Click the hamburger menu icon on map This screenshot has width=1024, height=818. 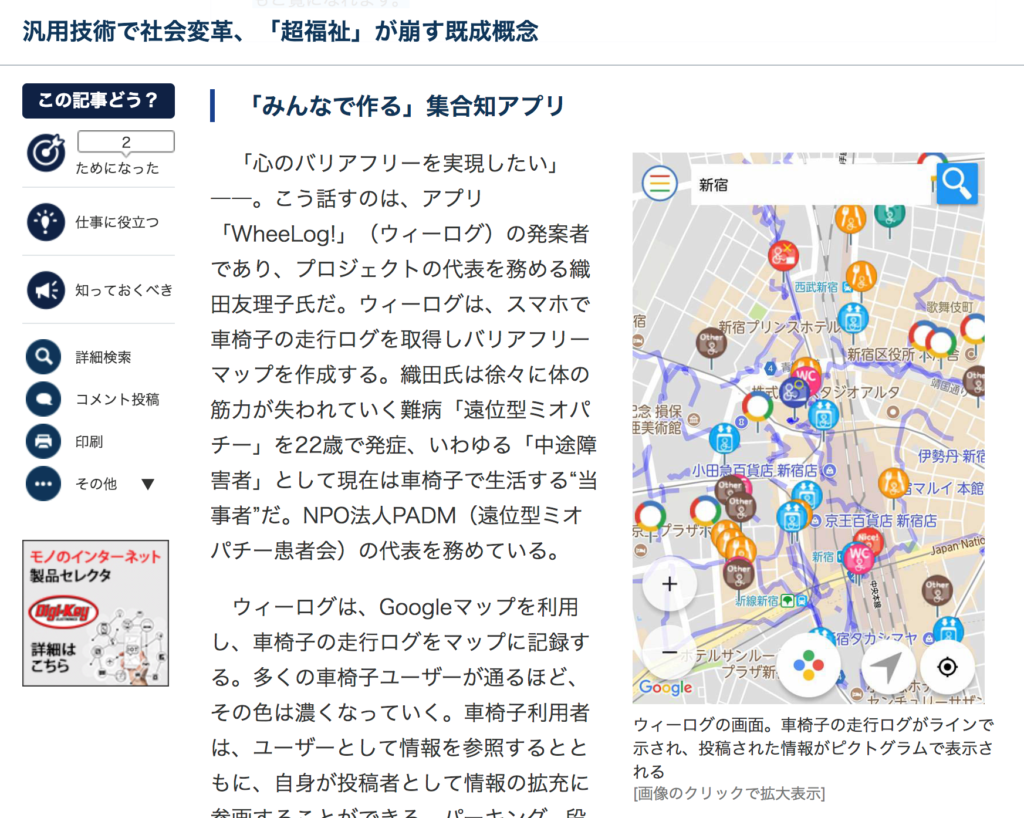point(660,183)
